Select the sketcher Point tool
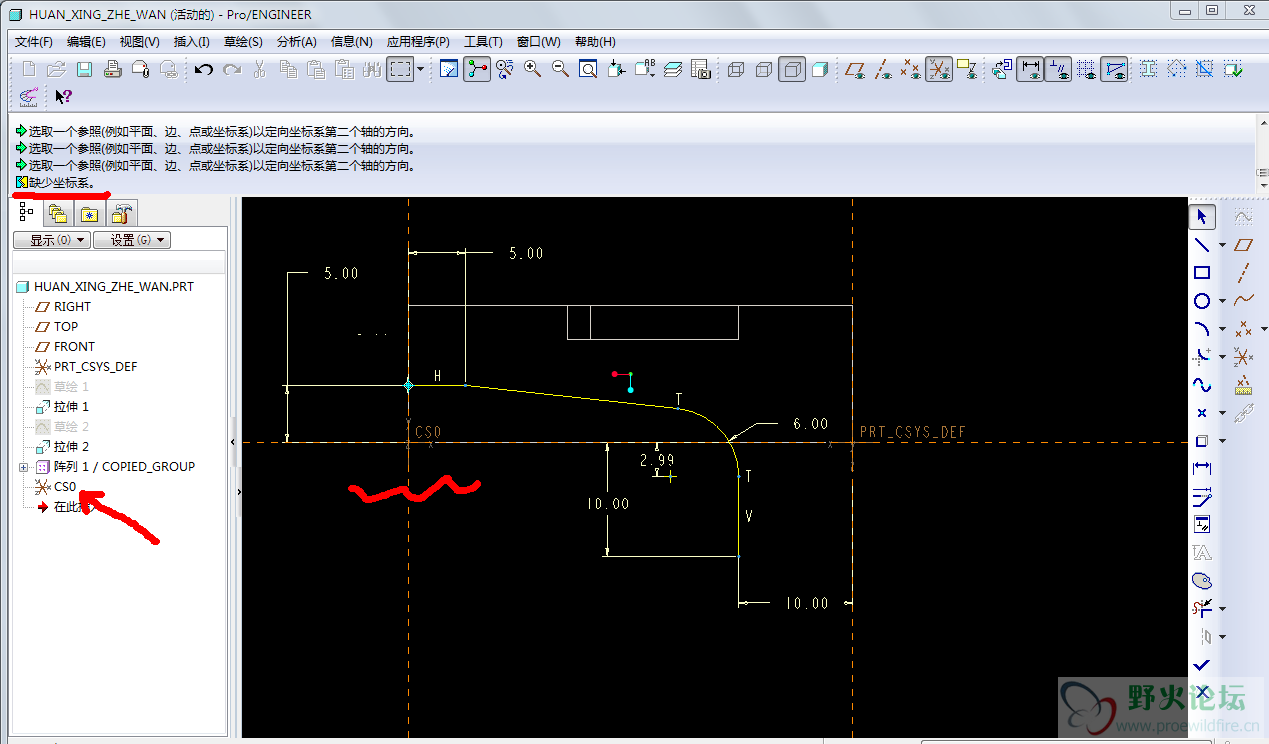The height and width of the screenshot is (744, 1269). 1202,412
